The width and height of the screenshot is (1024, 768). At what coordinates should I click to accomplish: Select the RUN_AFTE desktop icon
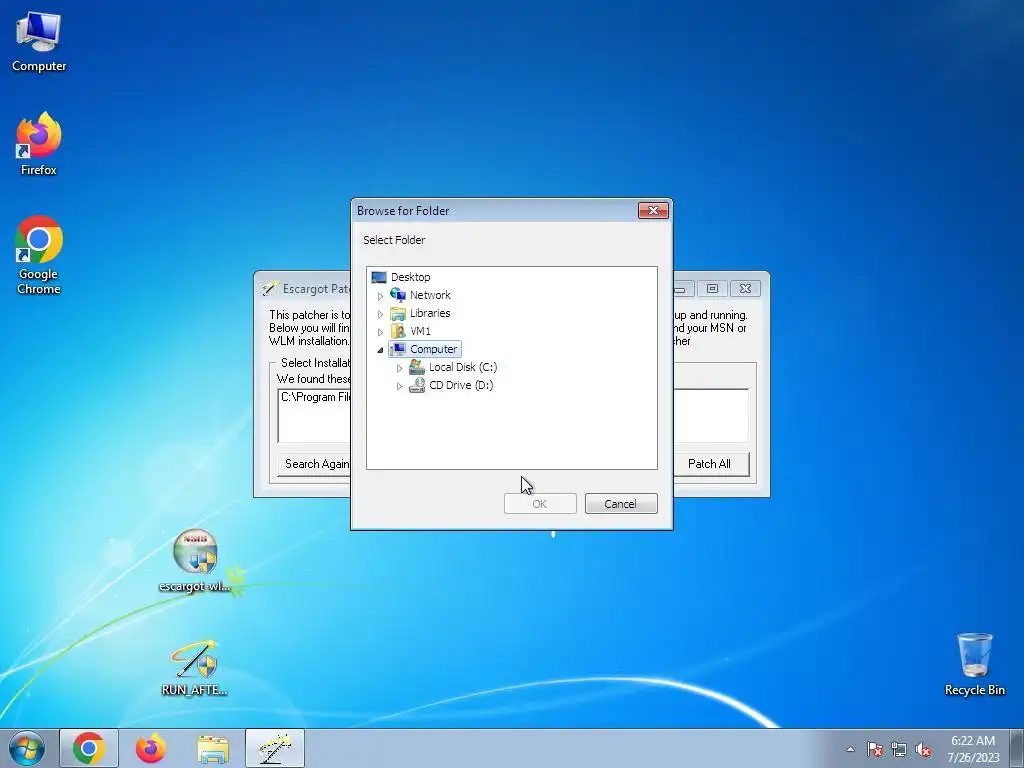pos(195,667)
